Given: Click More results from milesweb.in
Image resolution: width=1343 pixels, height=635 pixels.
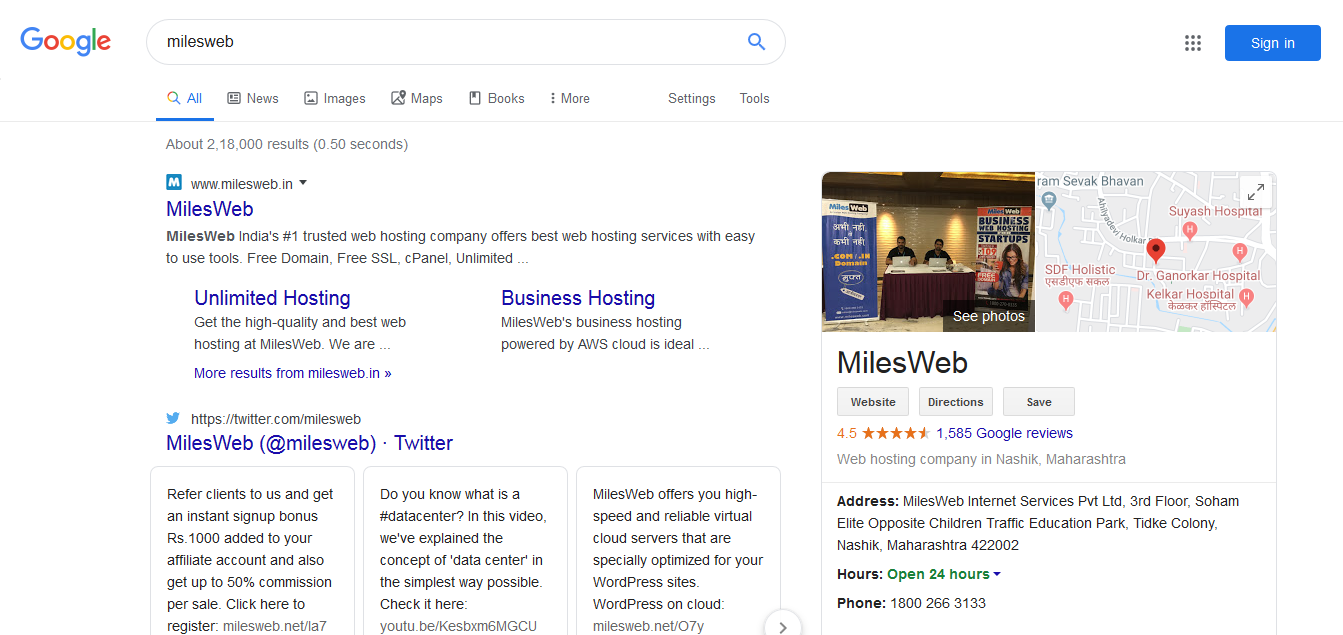Looking at the screenshot, I should point(293,373).
